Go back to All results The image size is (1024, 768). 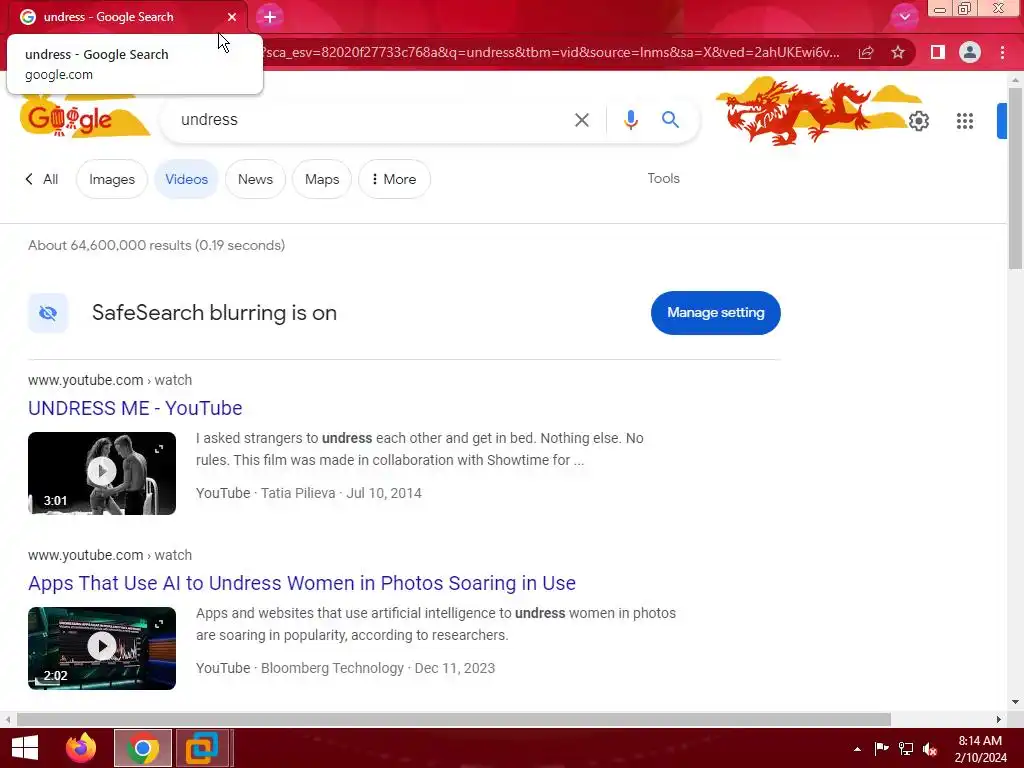[x=42, y=179]
